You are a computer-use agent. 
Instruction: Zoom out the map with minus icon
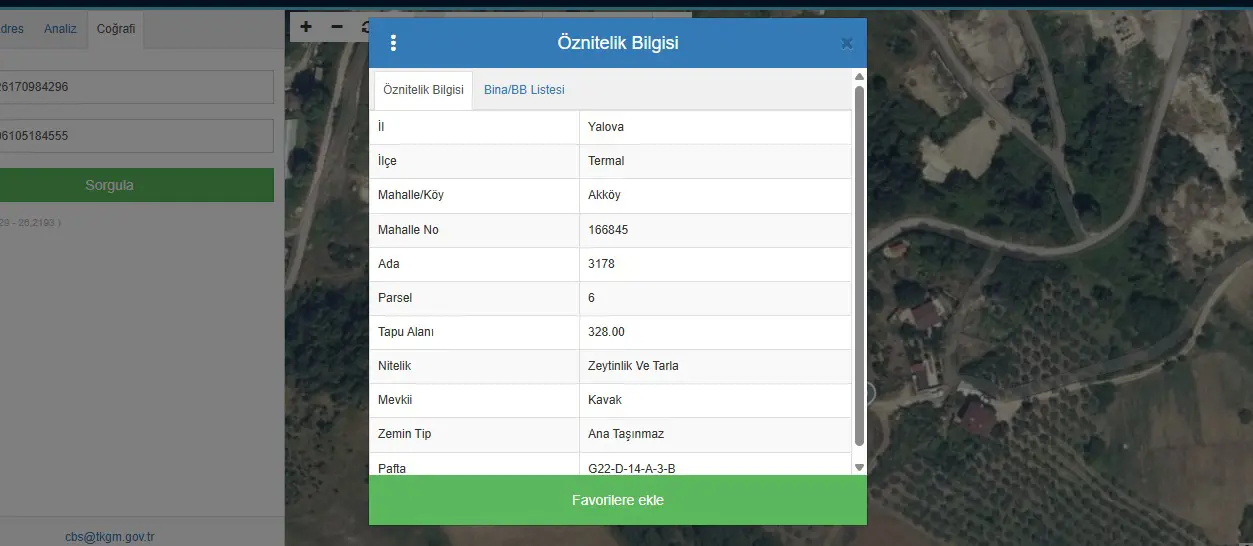click(x=337, y=27)
